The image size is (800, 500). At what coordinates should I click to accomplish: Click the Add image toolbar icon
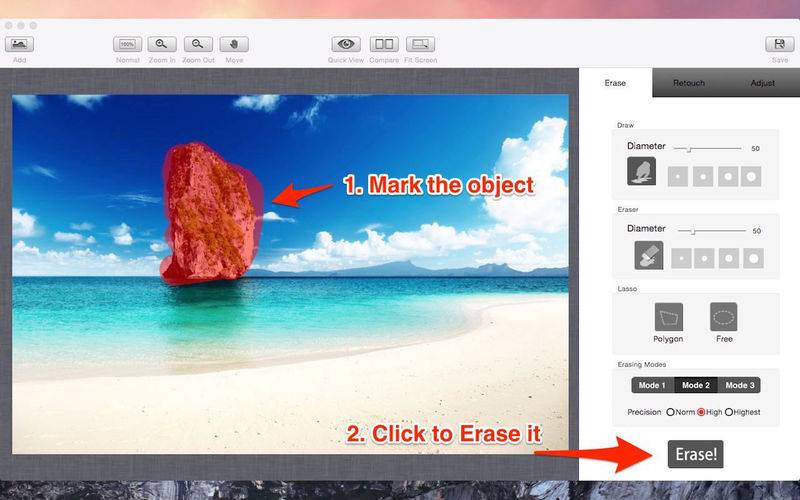[19, 44]
